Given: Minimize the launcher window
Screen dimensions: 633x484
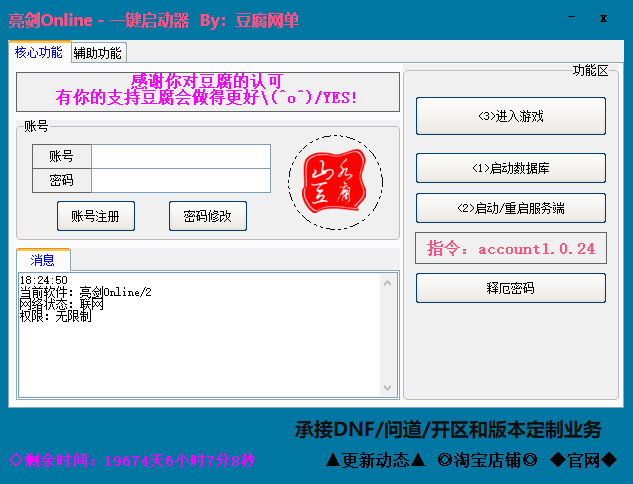Looking at the screenshot, I should pos(571,17).
